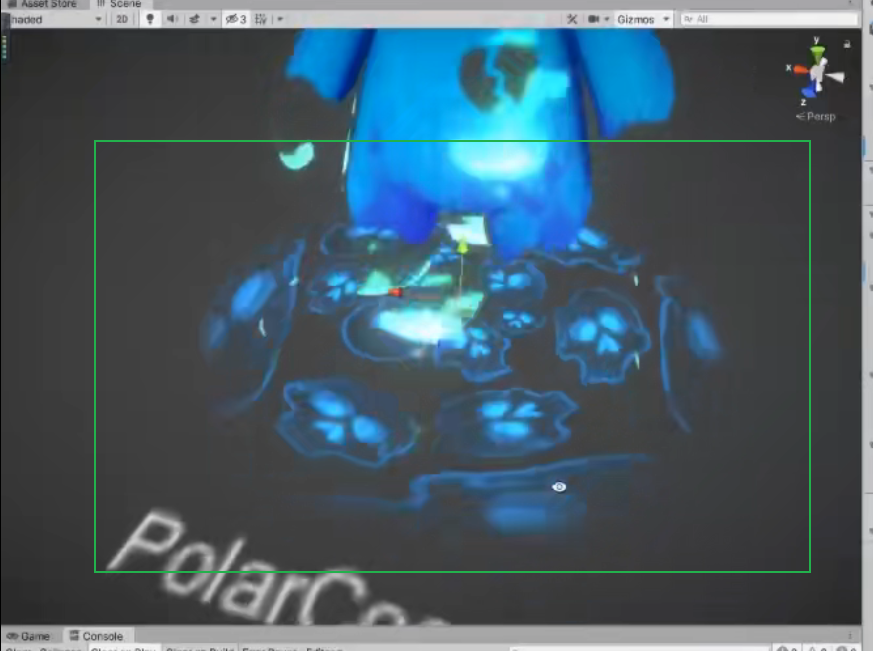Click the green Y axis cone on orientation gizmo
Image resolution: width=873 pixels, height=651 pixels.
(x=817, y=54)
